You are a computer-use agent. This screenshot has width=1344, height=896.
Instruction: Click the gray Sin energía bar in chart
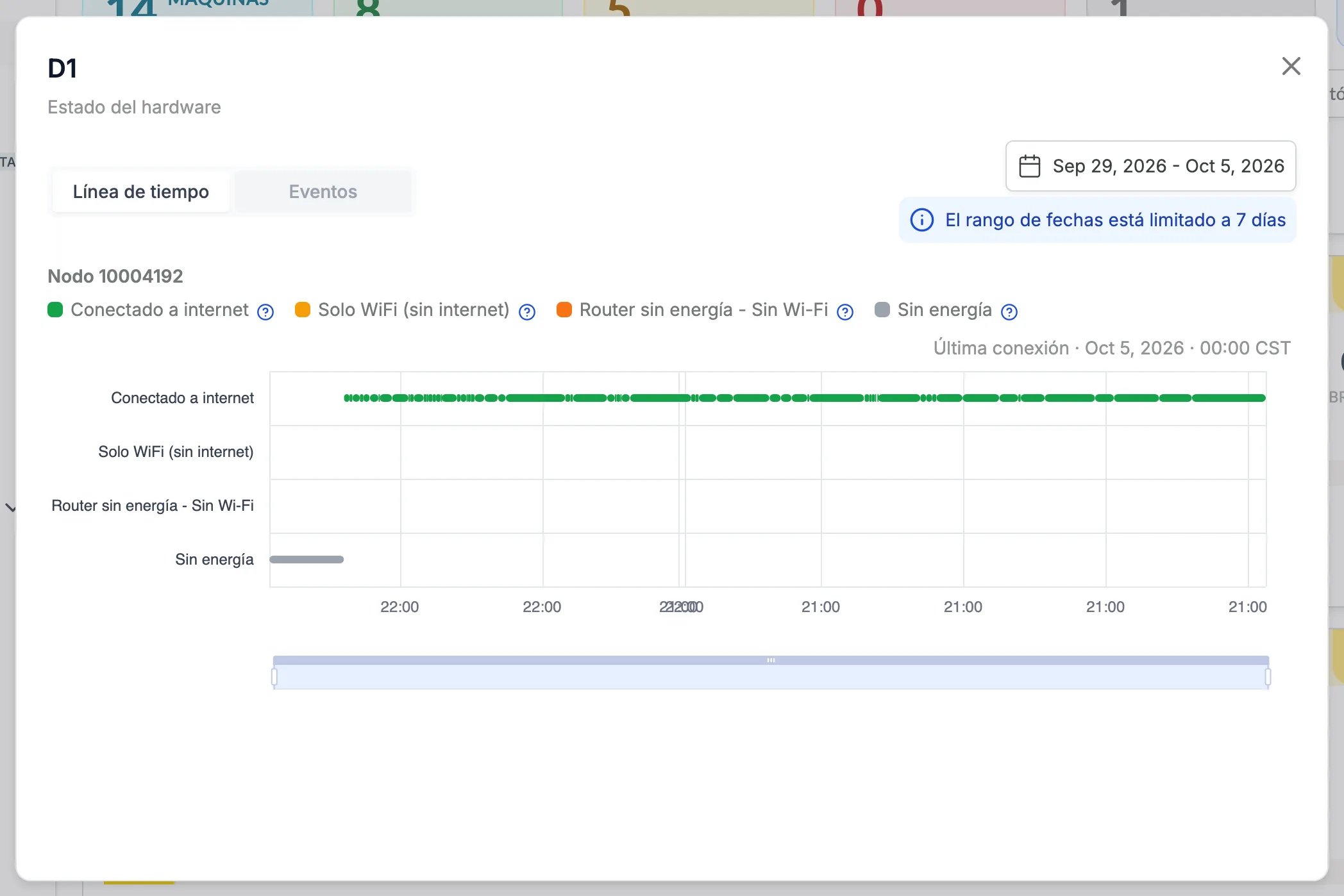point(307,560)
